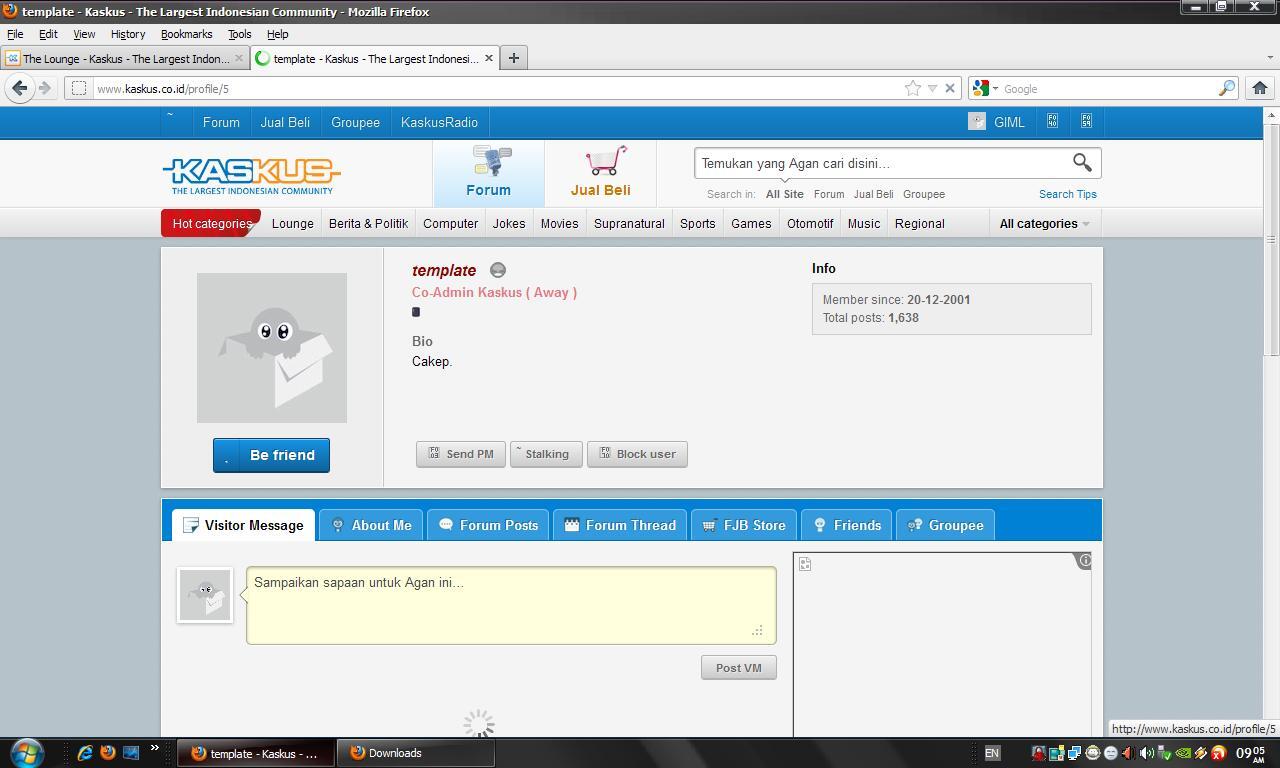
Task: Click the info icon on the side panel
Action: (1084, 560)
